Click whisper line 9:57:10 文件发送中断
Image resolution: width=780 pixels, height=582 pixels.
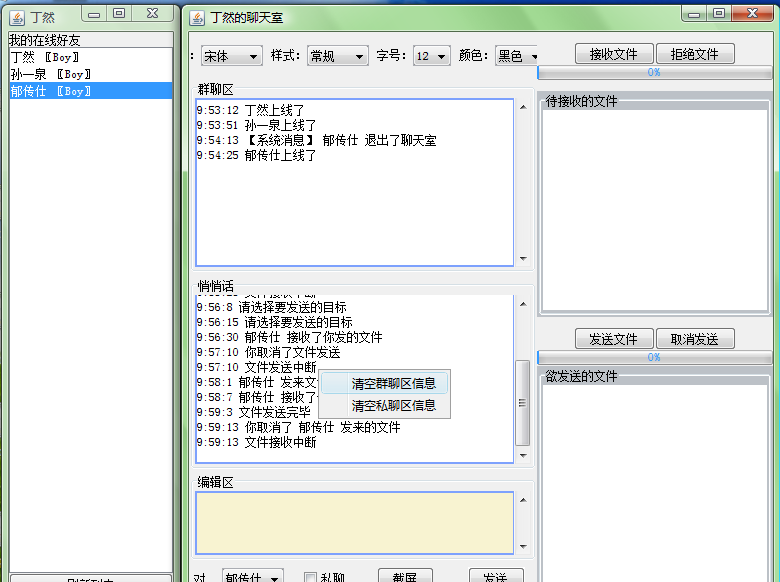pos(256,367)
